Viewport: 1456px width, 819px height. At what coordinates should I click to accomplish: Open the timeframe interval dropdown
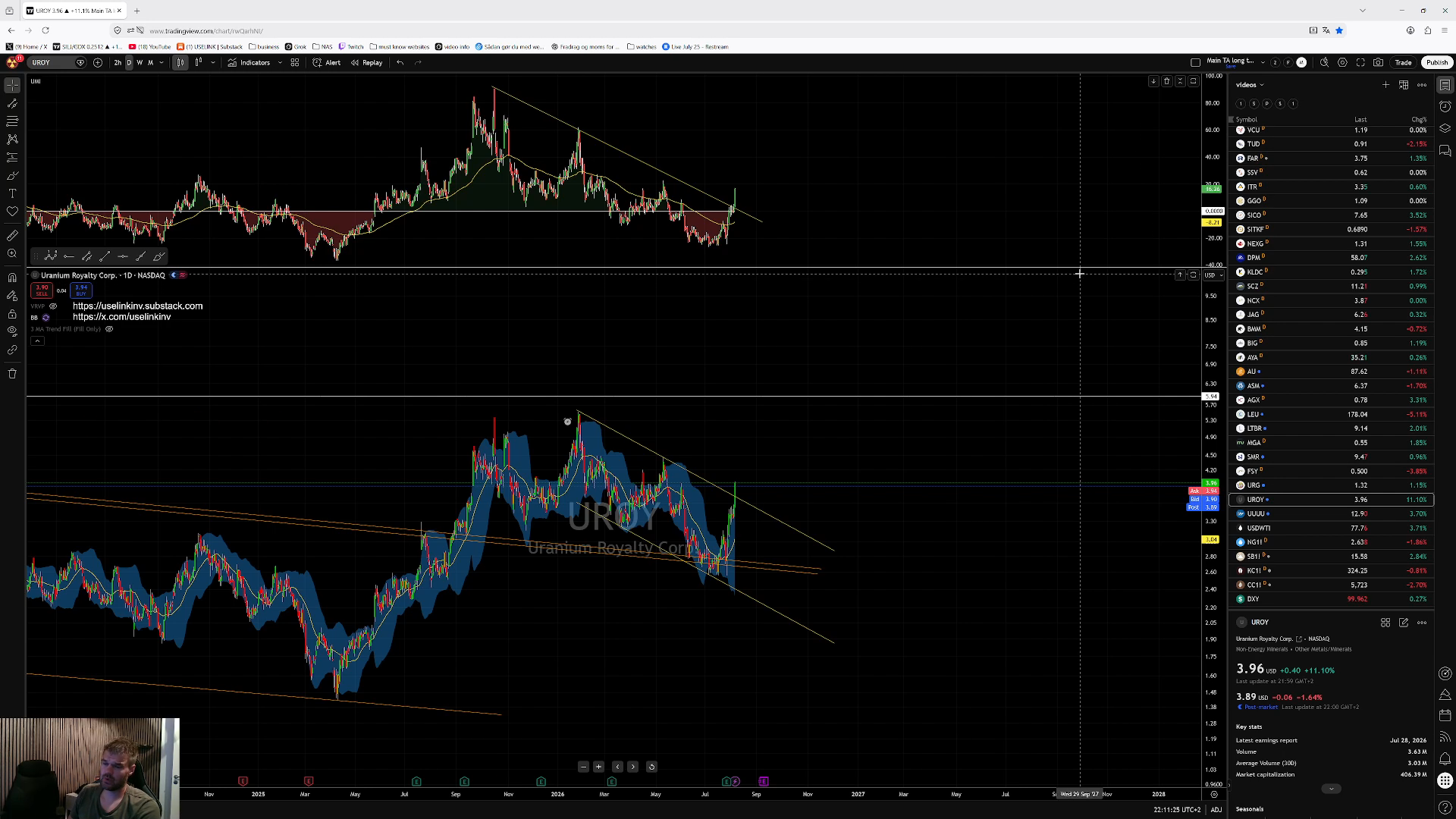[x=162, y=63]
